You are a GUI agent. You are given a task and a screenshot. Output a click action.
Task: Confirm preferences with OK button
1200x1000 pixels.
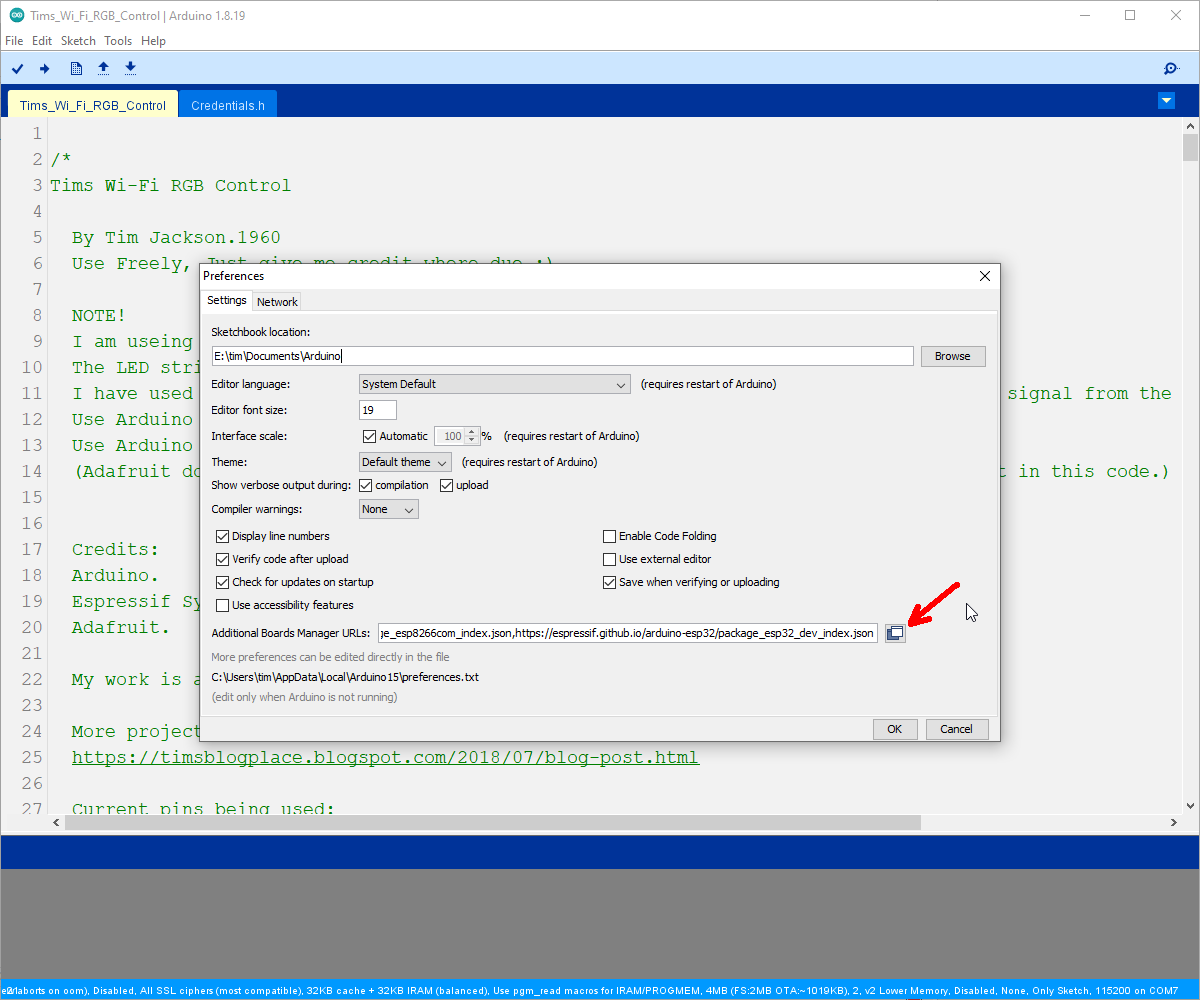tap(894, 729)
